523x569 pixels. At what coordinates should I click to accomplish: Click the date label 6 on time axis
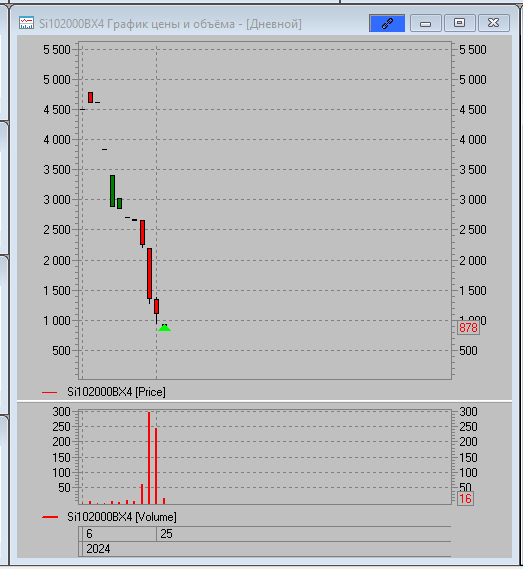point(89,534)
